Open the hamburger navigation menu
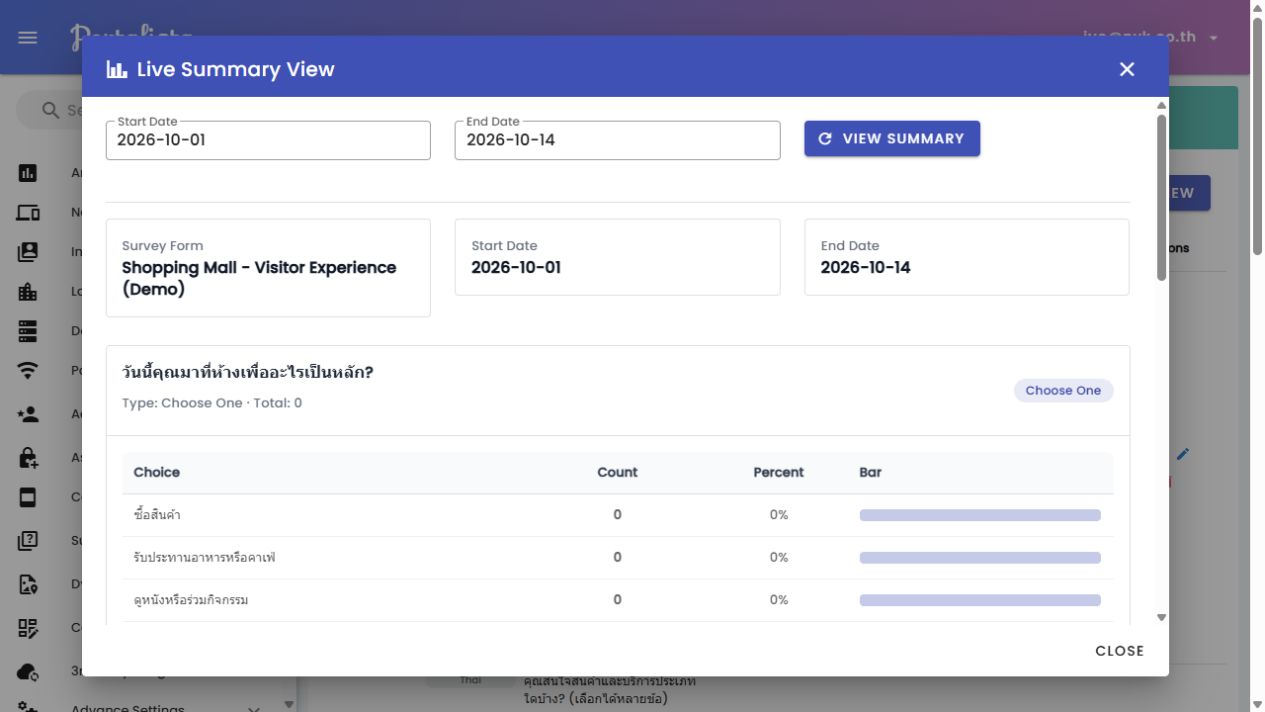The width and height of the screenshot is (1265, 712). tap(28, 37)
